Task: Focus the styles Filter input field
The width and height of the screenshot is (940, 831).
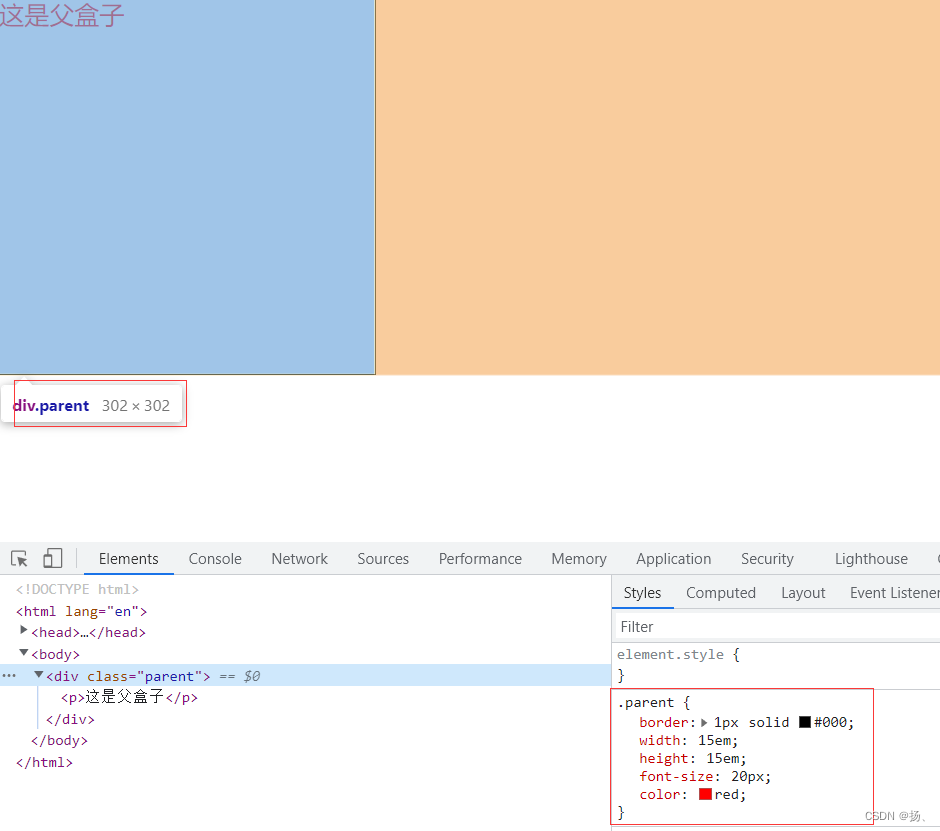Action: point(776,627)
